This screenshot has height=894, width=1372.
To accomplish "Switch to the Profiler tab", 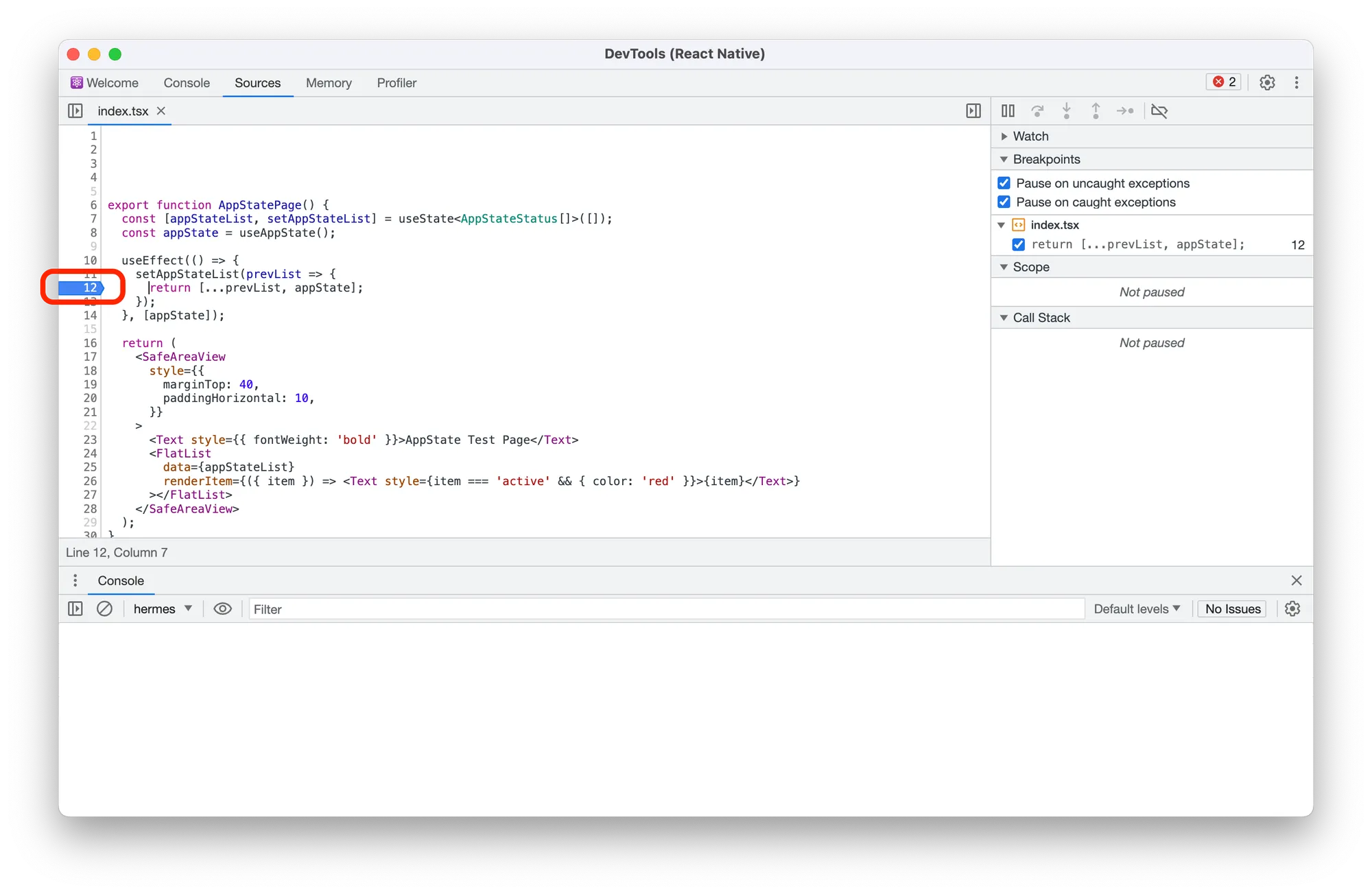I will pos(397,82).
